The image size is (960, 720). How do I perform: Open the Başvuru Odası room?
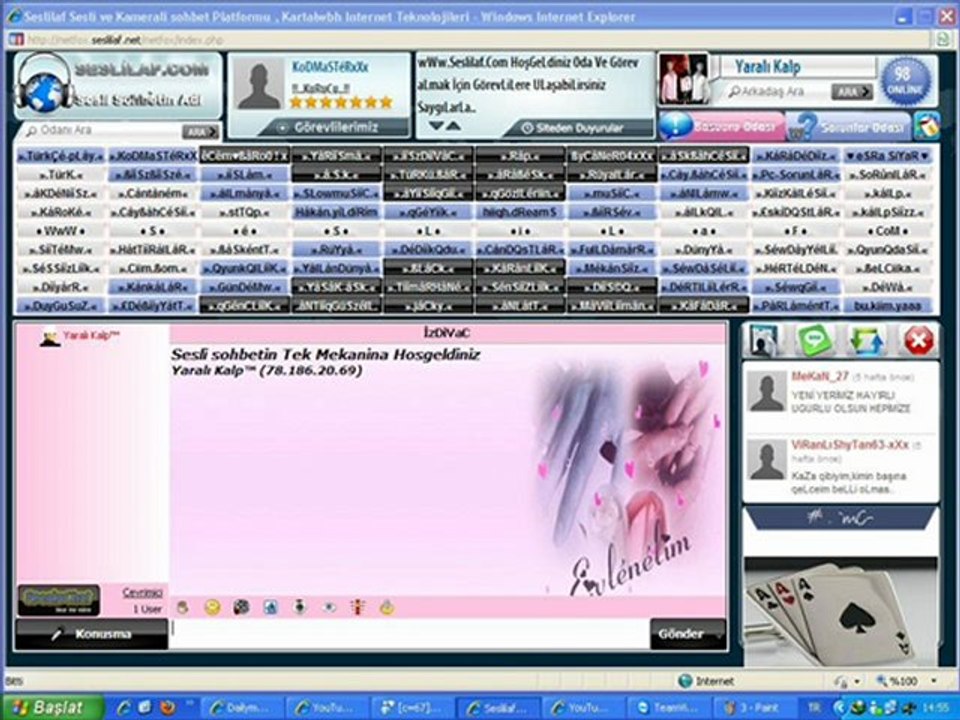[x=722, y=126]
